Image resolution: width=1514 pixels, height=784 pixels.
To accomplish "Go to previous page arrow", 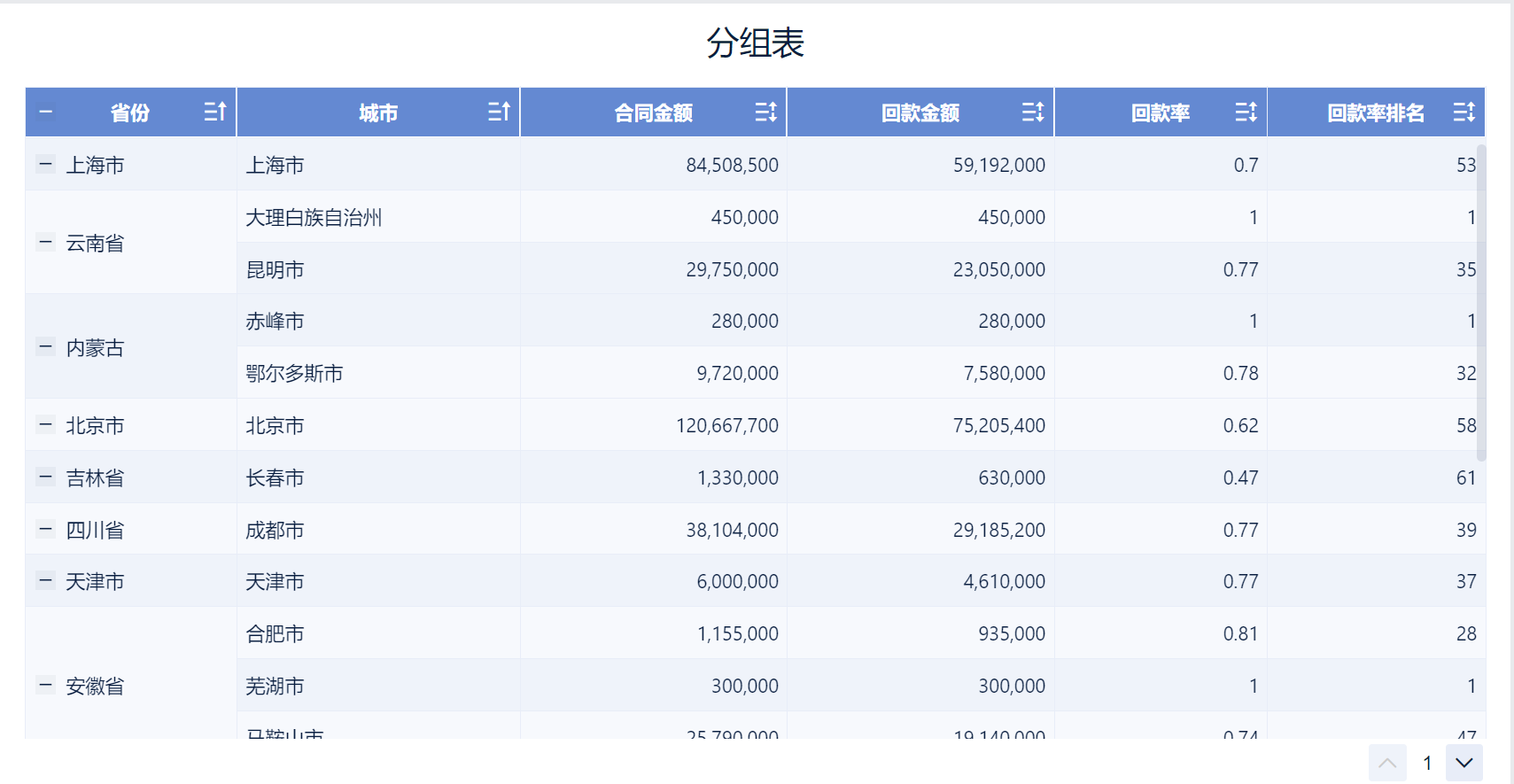I will coord(1387,763).
